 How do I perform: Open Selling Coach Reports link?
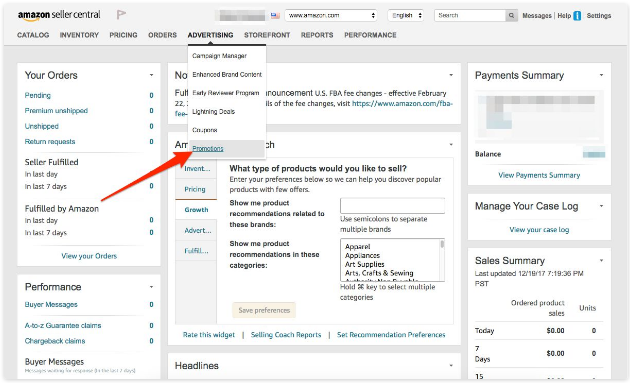click(x=286, y=335)
